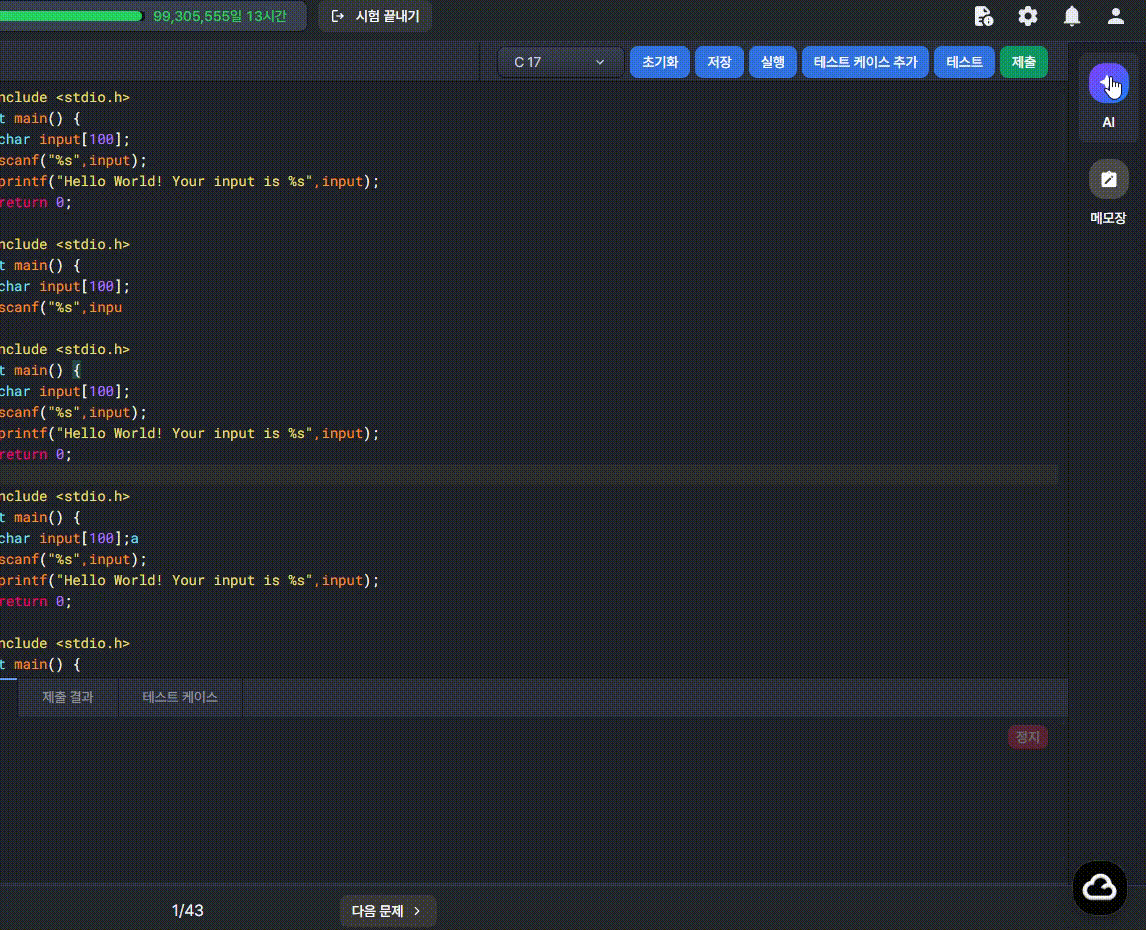This screenshot has width=1146, height=930.
Task: Click the 1/43 problem counter
Action: click(187, 911)
